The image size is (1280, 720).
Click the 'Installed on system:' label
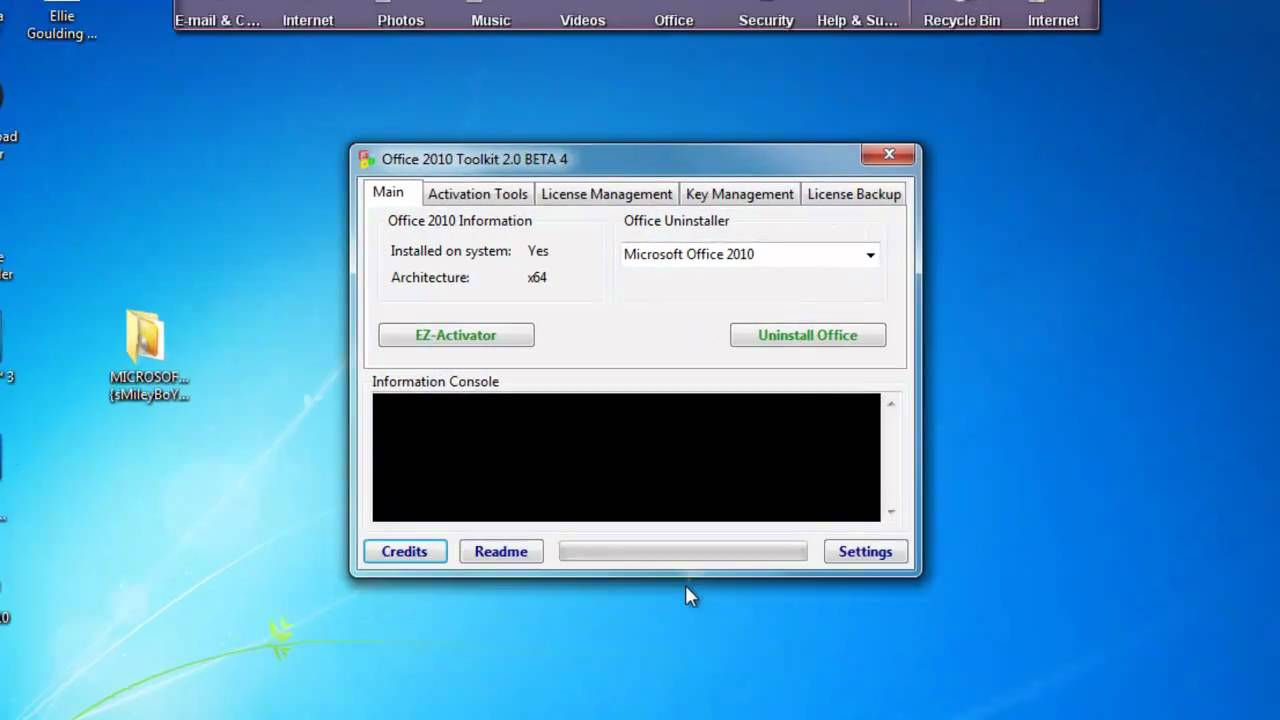tap(450, 251)
